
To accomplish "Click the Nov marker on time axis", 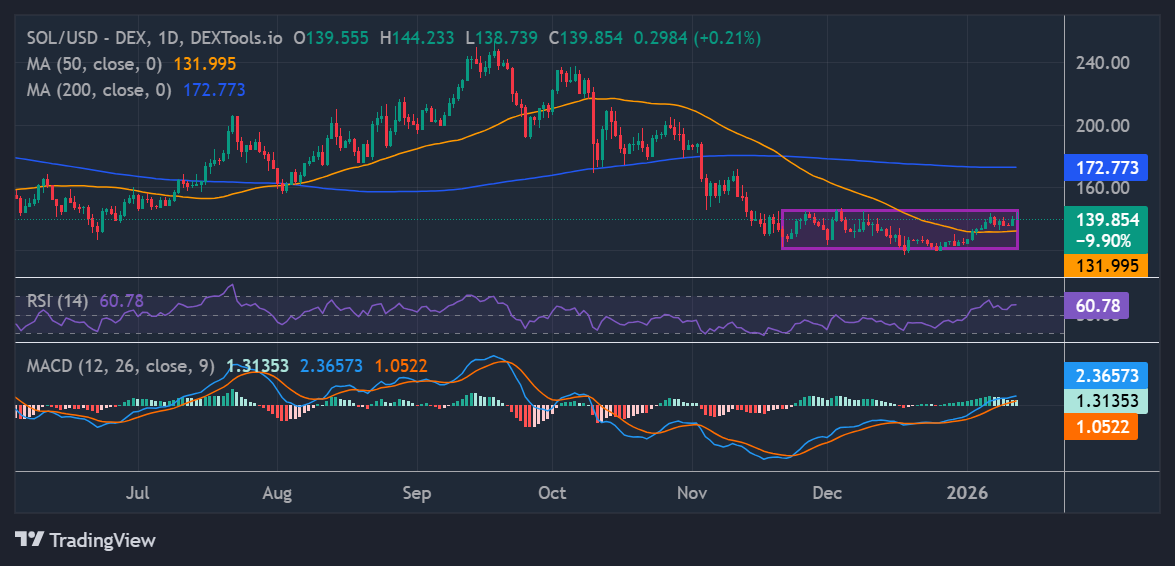I will pyautogui.click(x=692, y=493).
